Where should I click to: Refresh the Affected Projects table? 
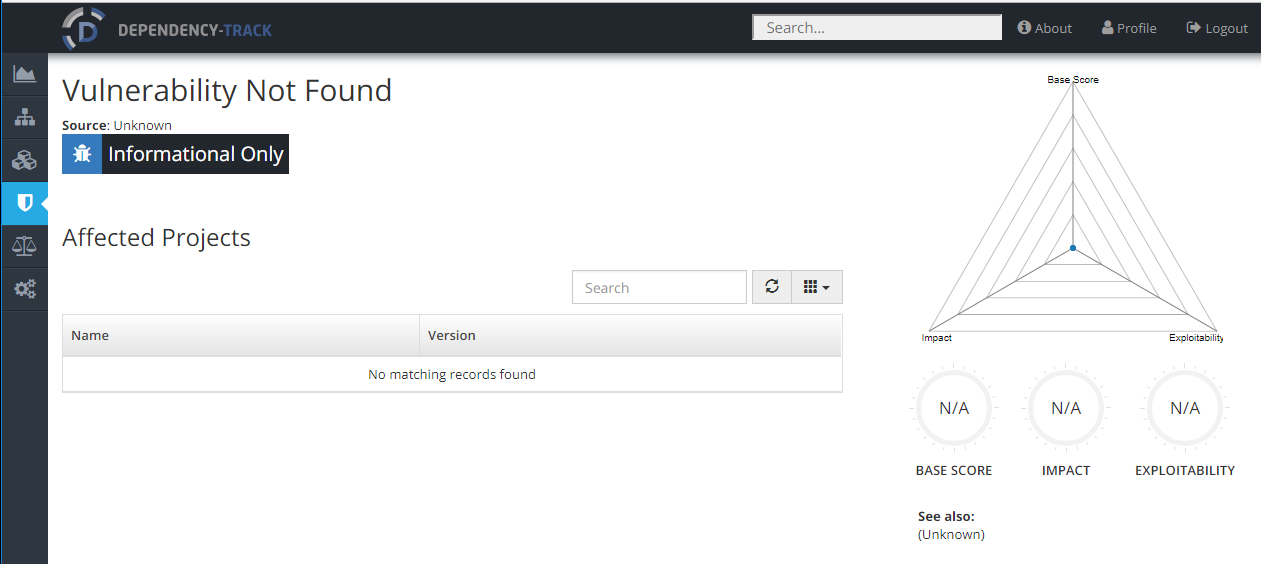click(x=772, y=287)
